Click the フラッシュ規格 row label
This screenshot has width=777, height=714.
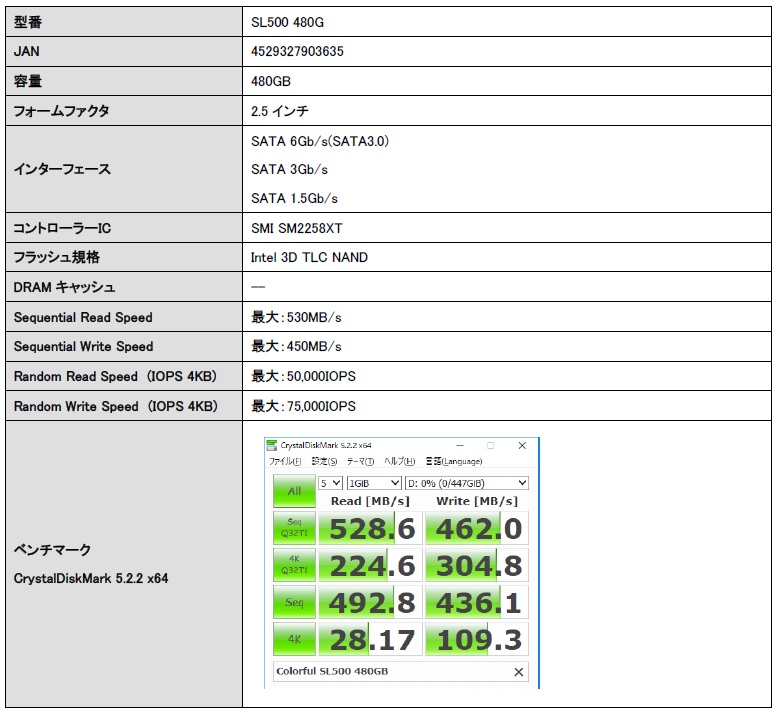click(56, 258)
